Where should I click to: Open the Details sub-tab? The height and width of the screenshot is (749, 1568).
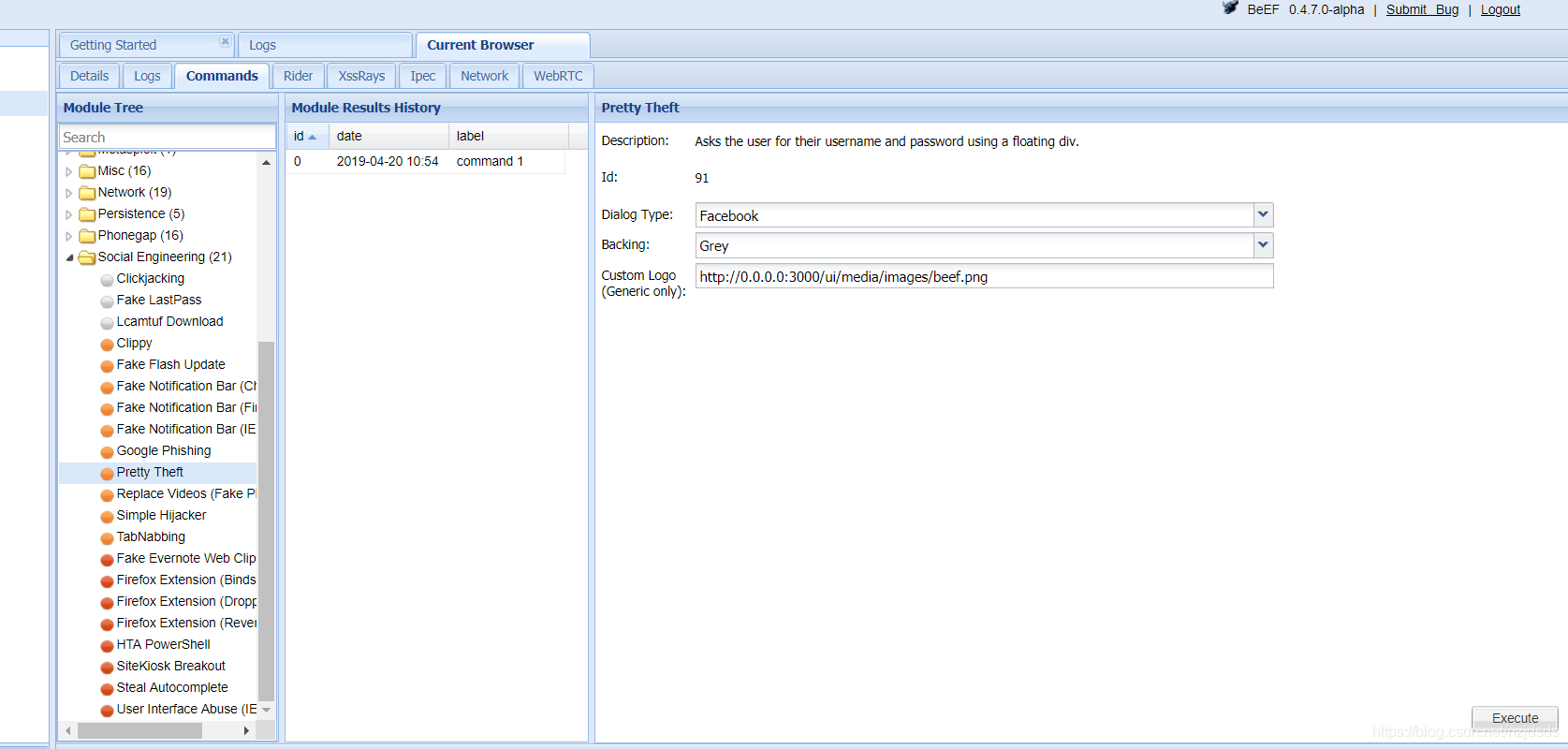(x=89, y=76)
